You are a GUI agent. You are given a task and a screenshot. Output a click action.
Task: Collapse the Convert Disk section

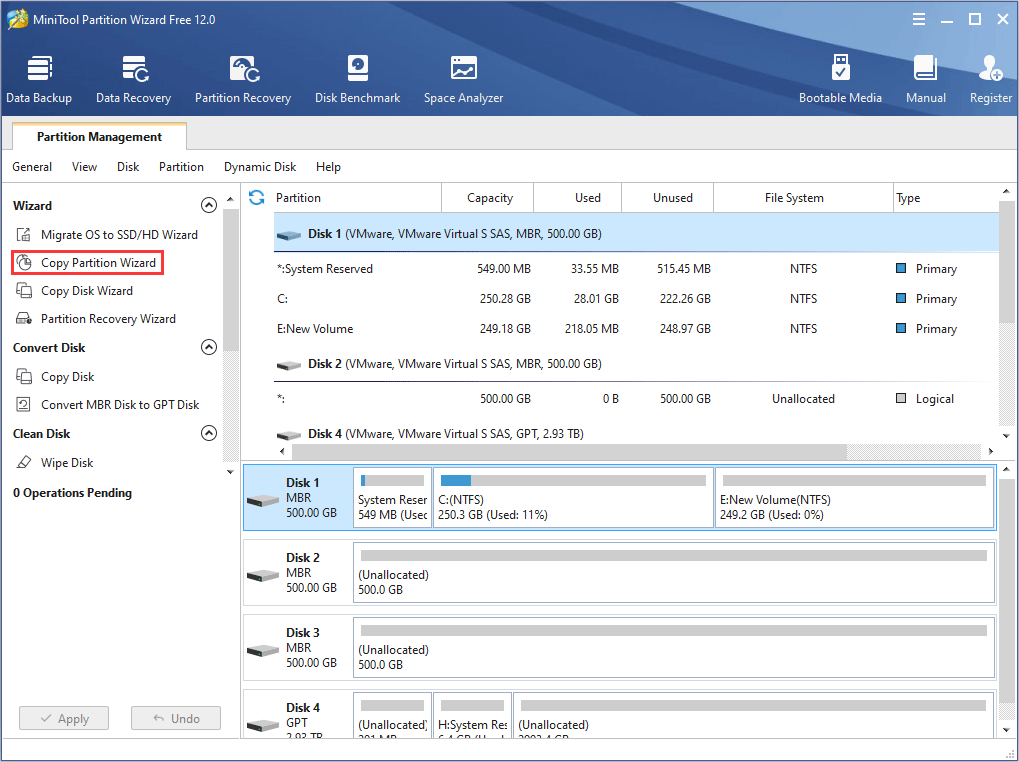(x=209, y=347)
